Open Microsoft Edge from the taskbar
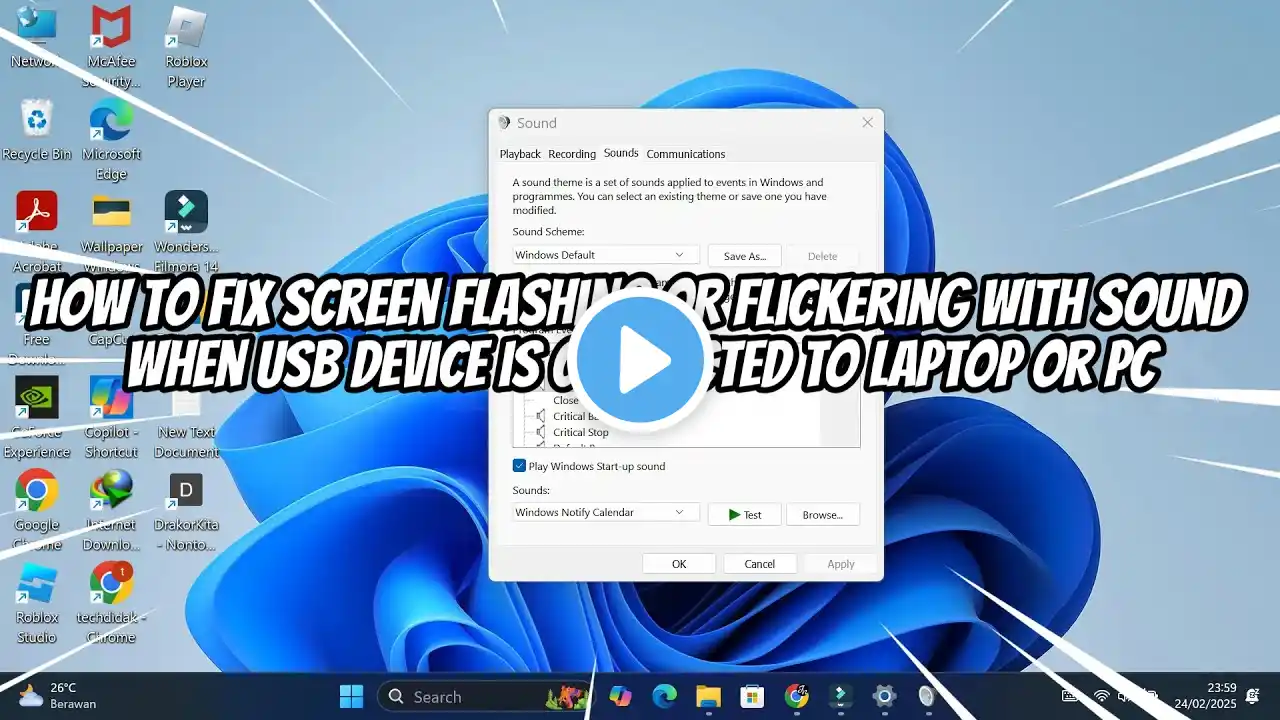 664,696
